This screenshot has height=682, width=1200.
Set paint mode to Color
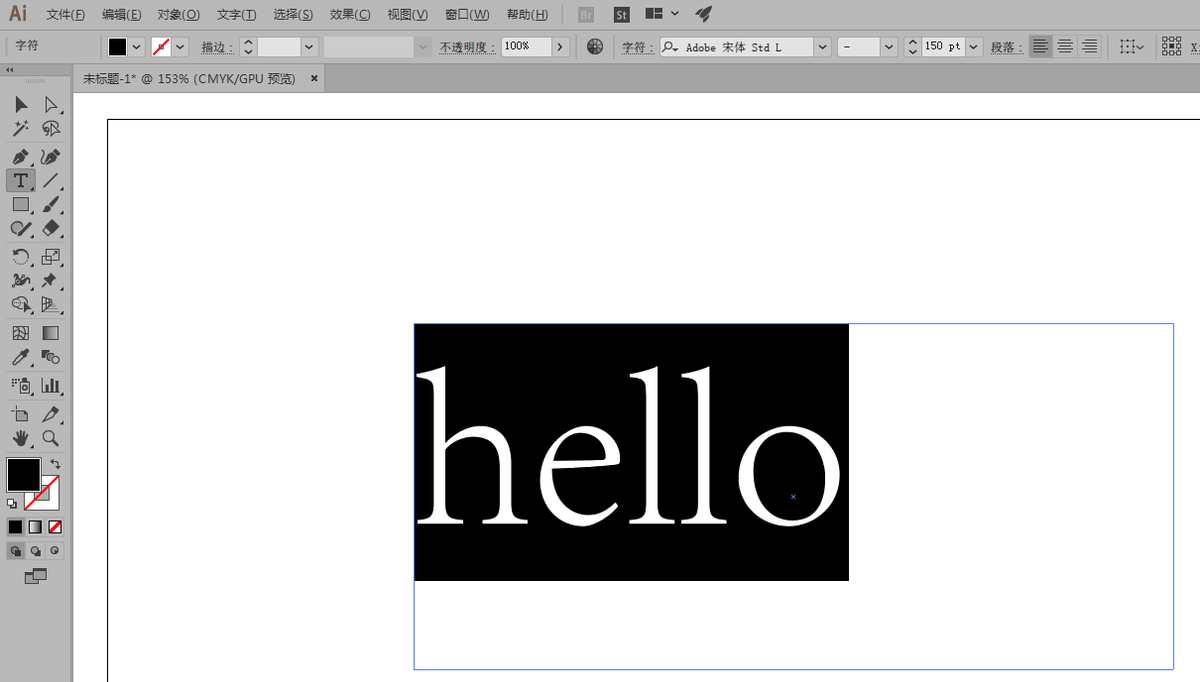pyautogui.click(x=15, y=526)
